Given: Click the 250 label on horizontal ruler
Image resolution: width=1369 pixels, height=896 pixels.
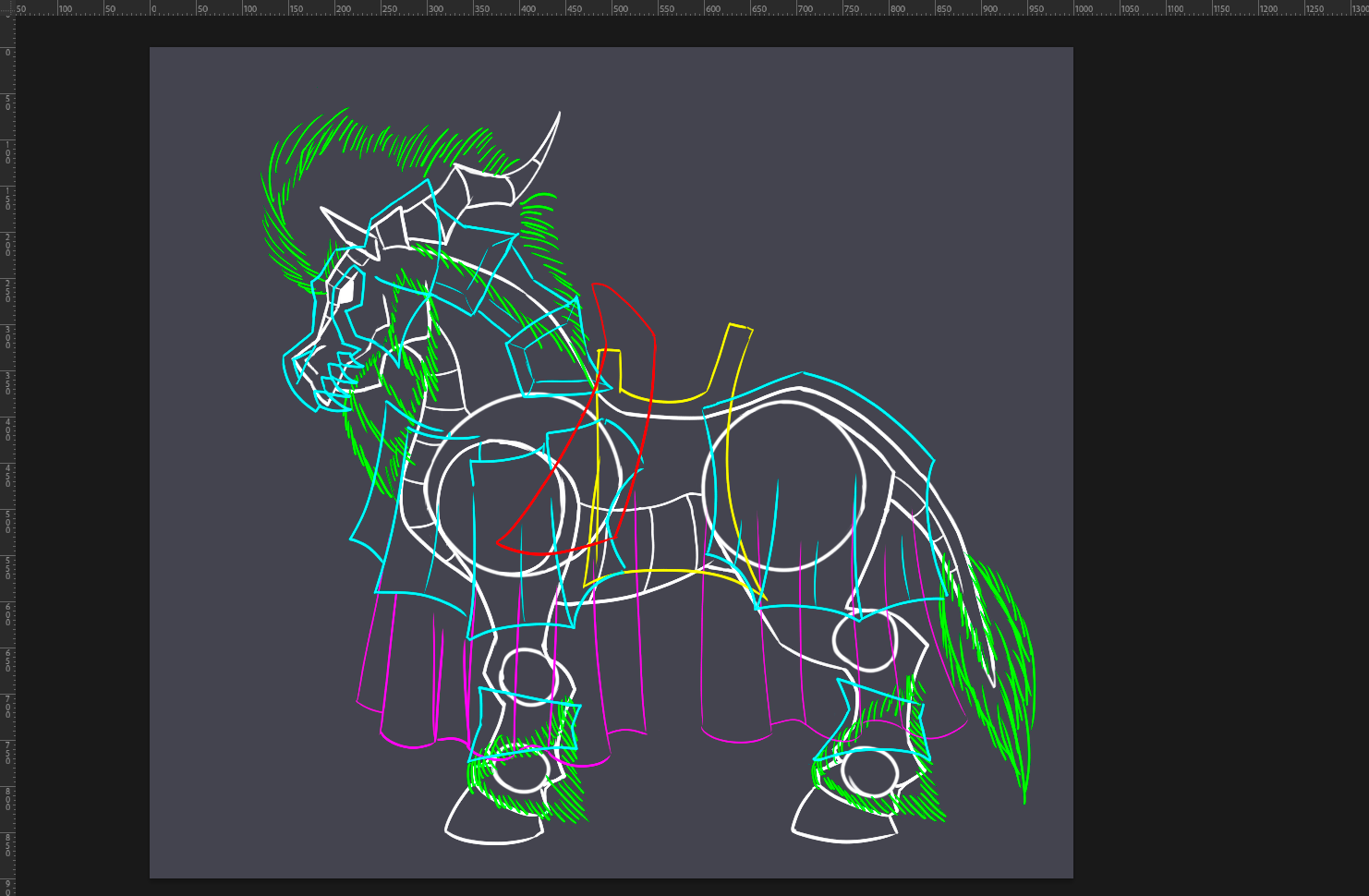Looking at the screenshot, I should [390, 9].
